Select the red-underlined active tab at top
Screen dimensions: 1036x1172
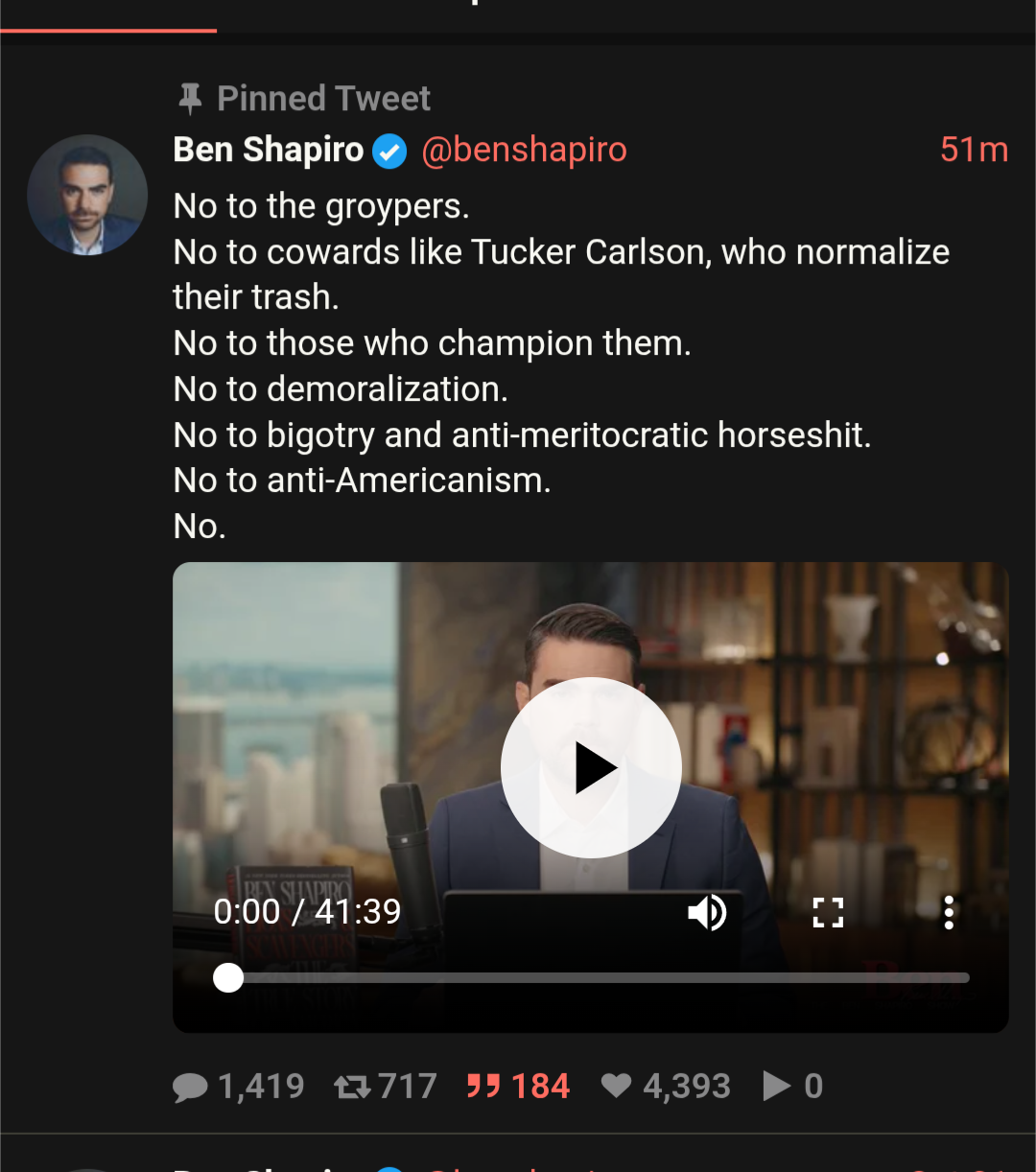click(x=108, y=14)
